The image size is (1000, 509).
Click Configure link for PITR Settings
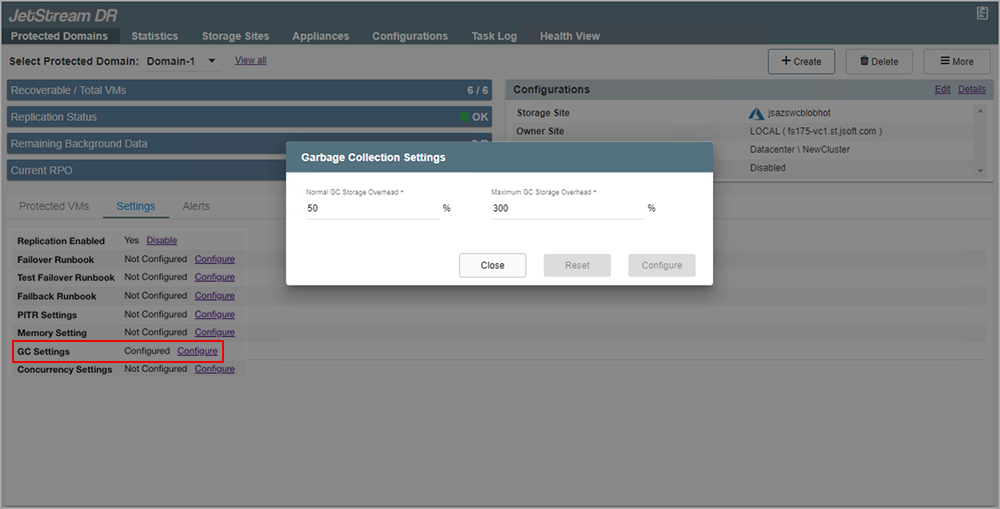click(x=214, y=314)
